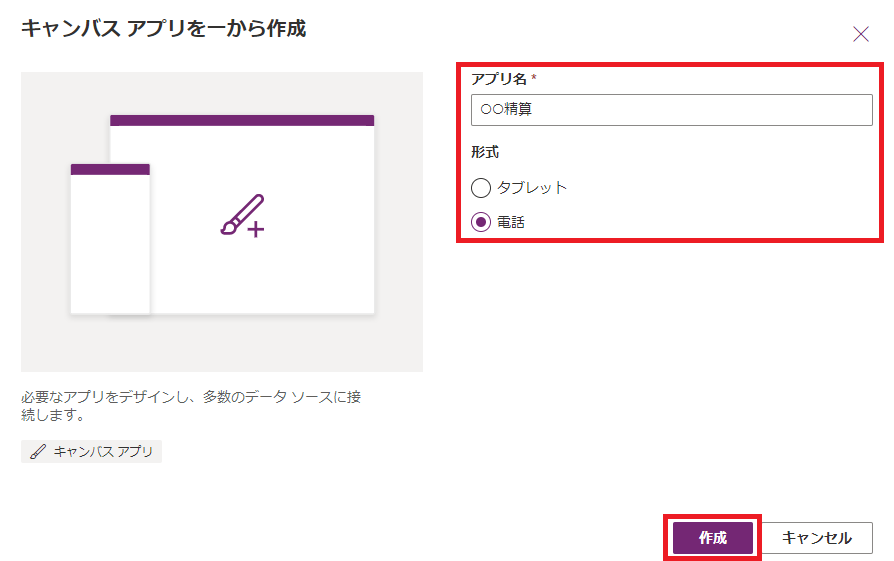Click the 形式 section label
This screenshot has height=561, width=894.
click(485, 152)
